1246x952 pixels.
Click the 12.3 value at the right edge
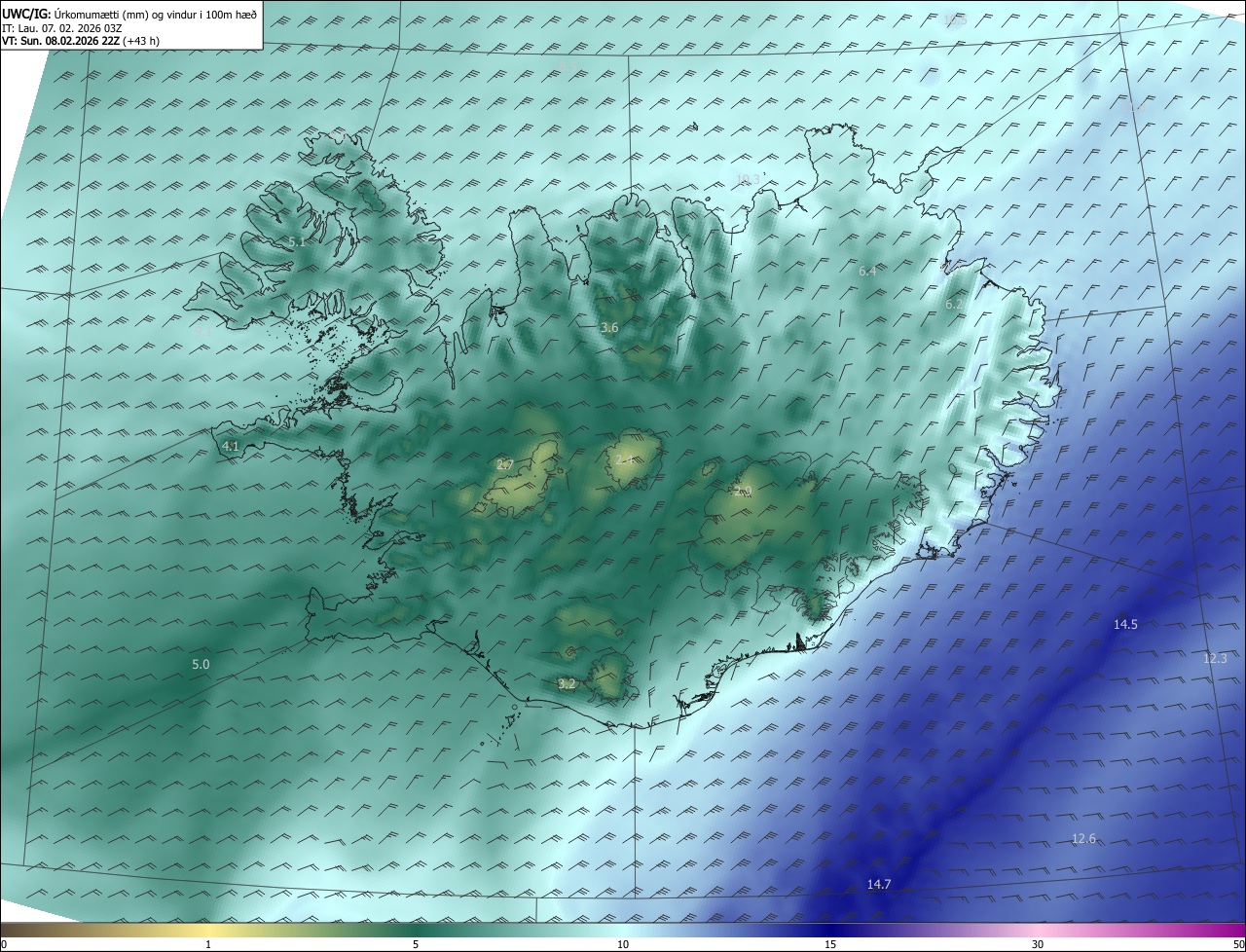coord(1215,659)
